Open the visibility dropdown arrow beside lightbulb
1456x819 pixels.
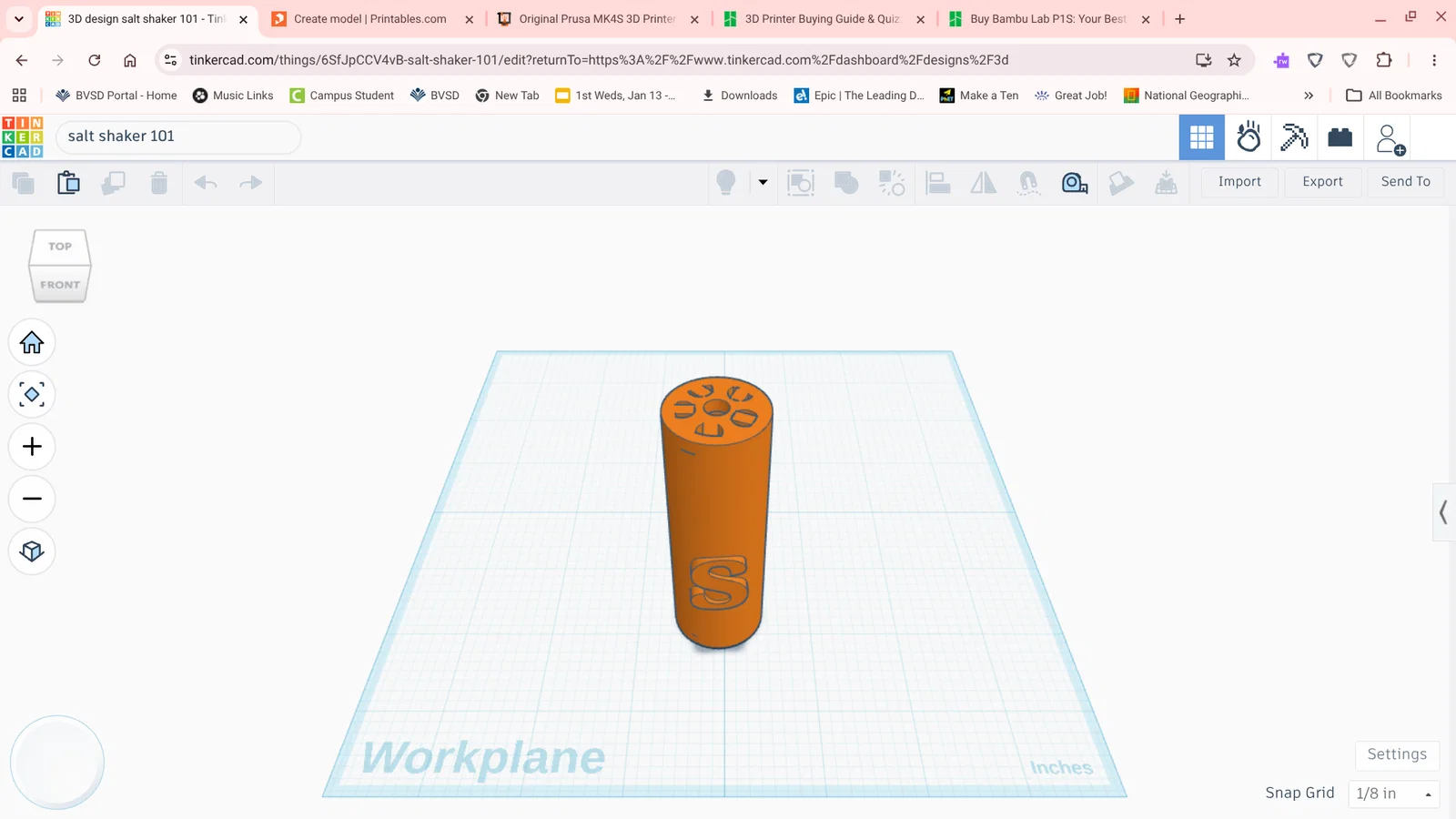pos(763,182)
